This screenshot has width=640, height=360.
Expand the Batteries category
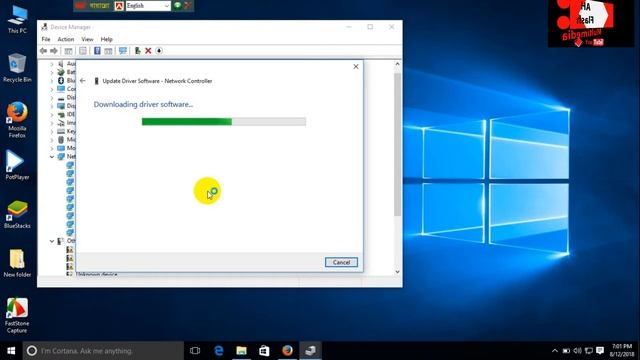[x=52, y=72]
